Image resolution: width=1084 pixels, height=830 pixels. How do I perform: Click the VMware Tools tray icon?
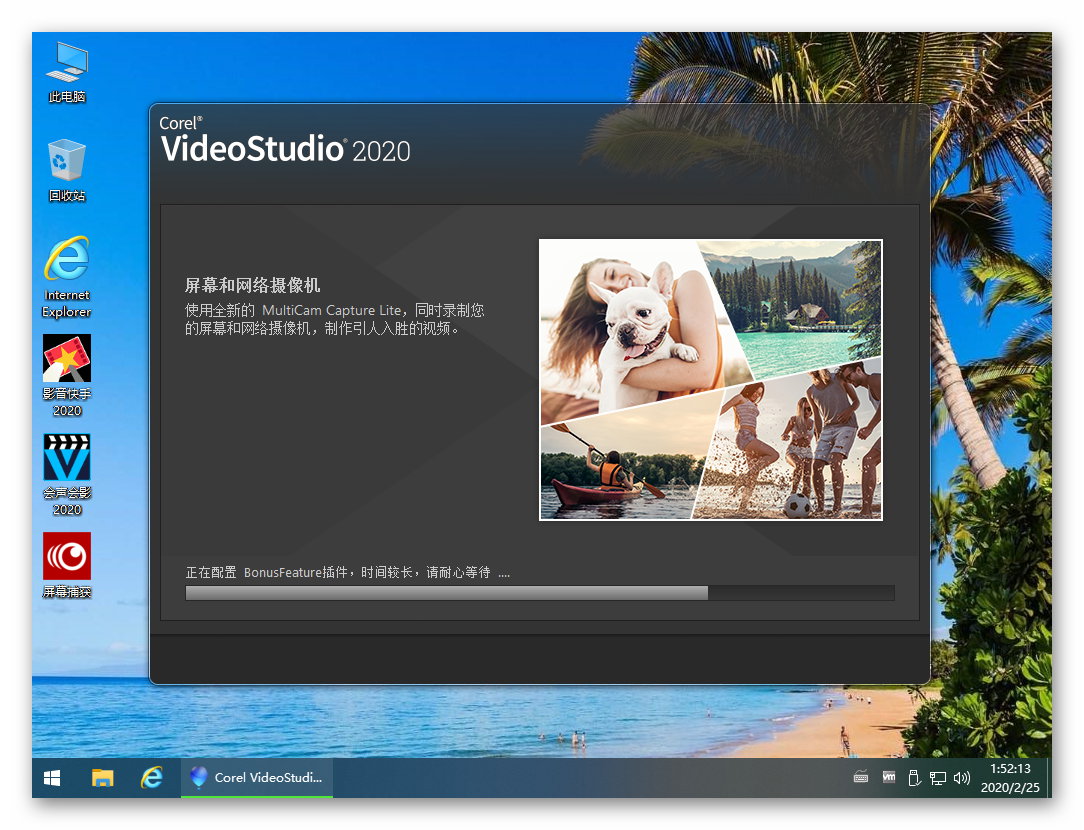[x=889, y=777]
